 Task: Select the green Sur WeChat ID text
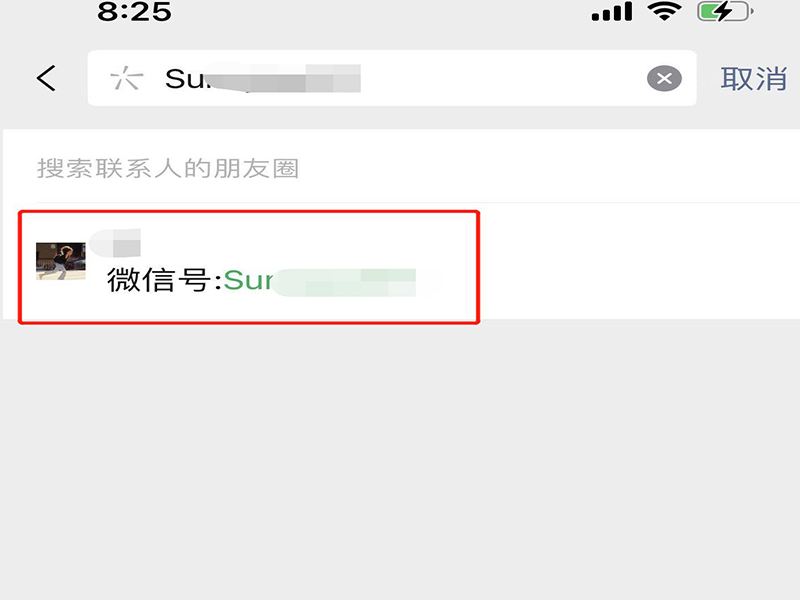[x=248, y=280]
